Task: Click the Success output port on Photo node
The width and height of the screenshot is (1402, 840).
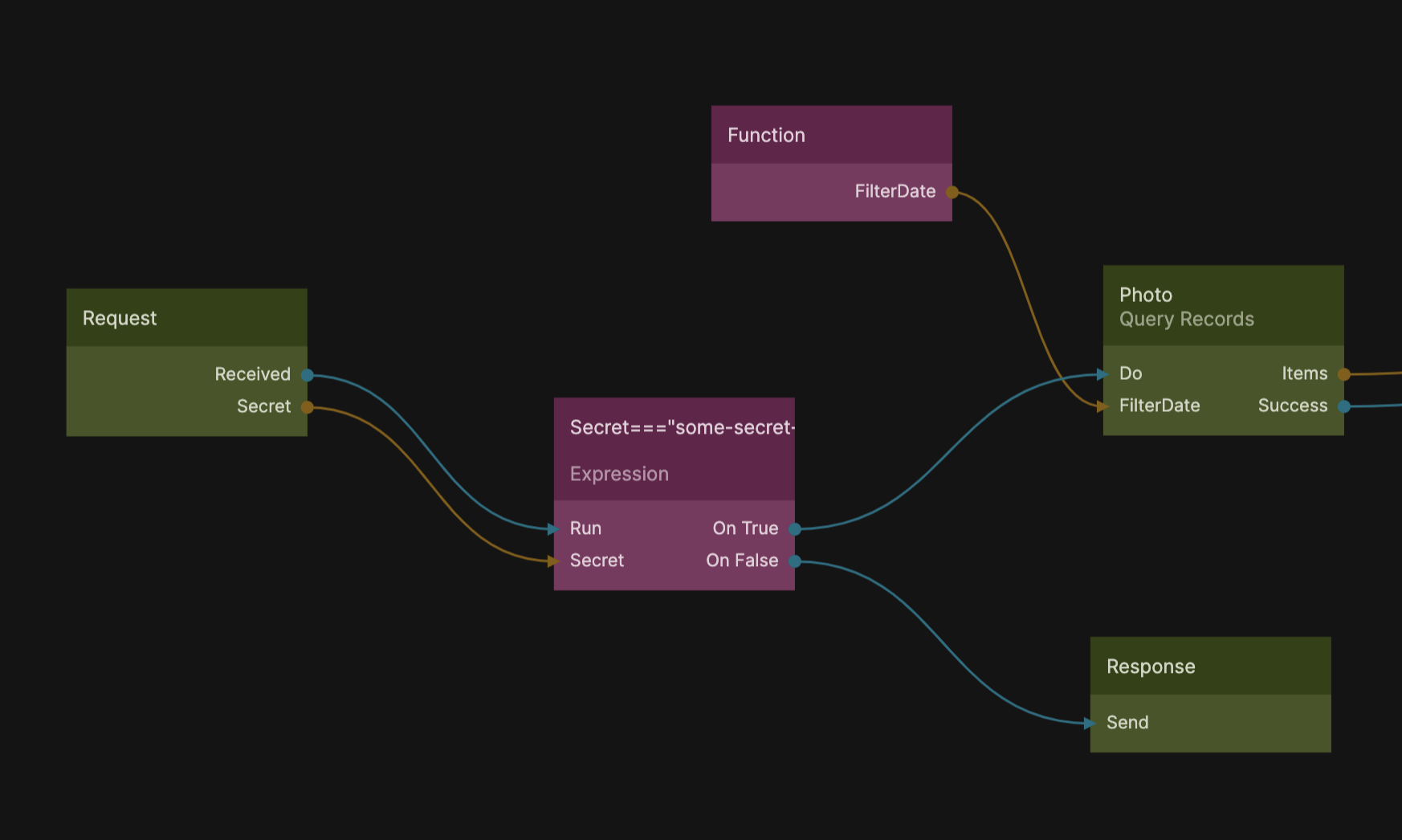Action: click(x=1343, y=406)
